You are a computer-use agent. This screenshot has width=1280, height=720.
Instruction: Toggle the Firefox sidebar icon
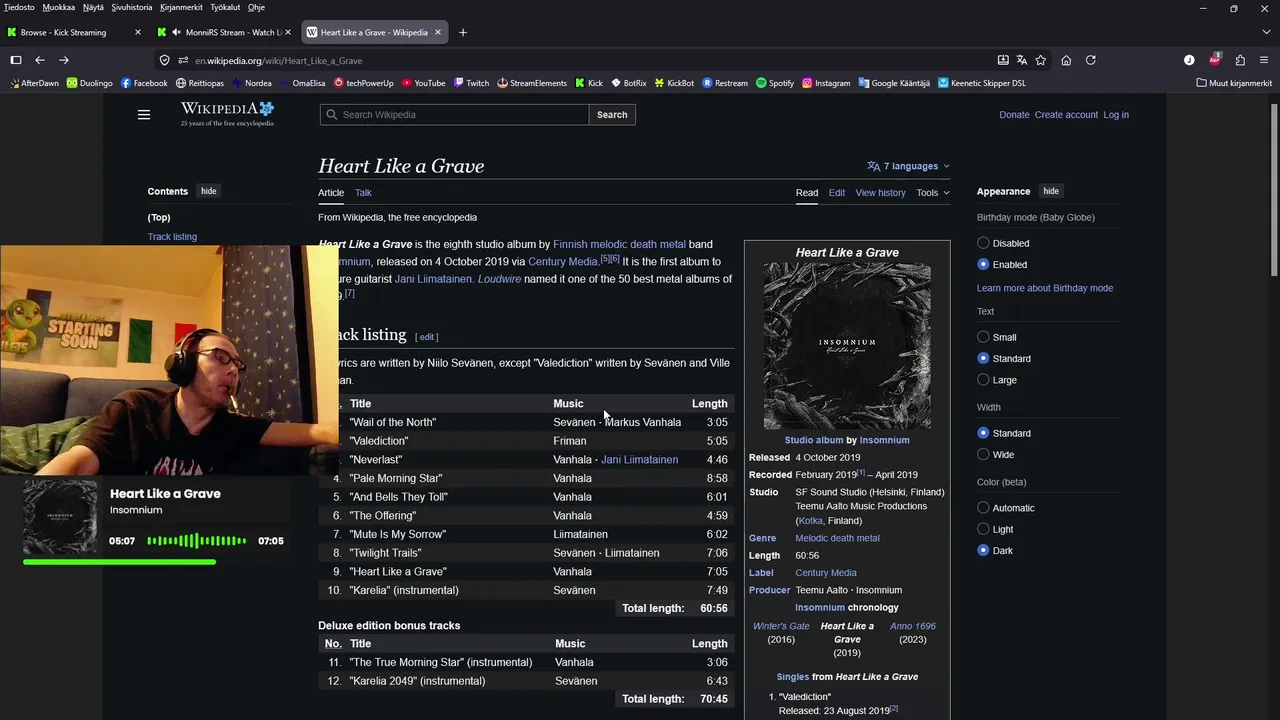pos(16,60)
